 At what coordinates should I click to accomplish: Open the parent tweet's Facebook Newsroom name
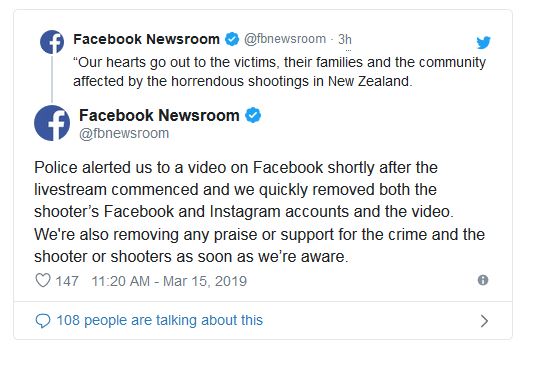146,39
